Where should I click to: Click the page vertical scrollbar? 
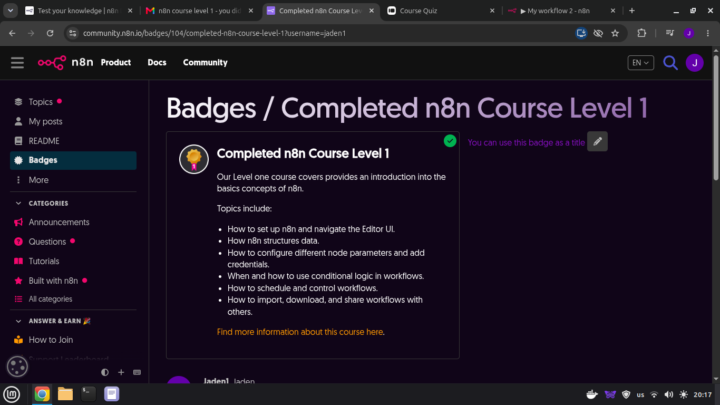[716, 117]
